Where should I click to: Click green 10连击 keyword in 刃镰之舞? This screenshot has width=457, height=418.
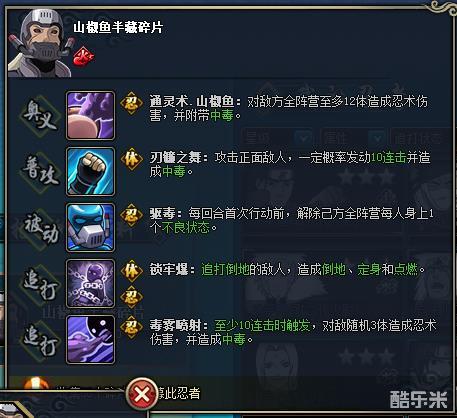click(x=388, y=157)
